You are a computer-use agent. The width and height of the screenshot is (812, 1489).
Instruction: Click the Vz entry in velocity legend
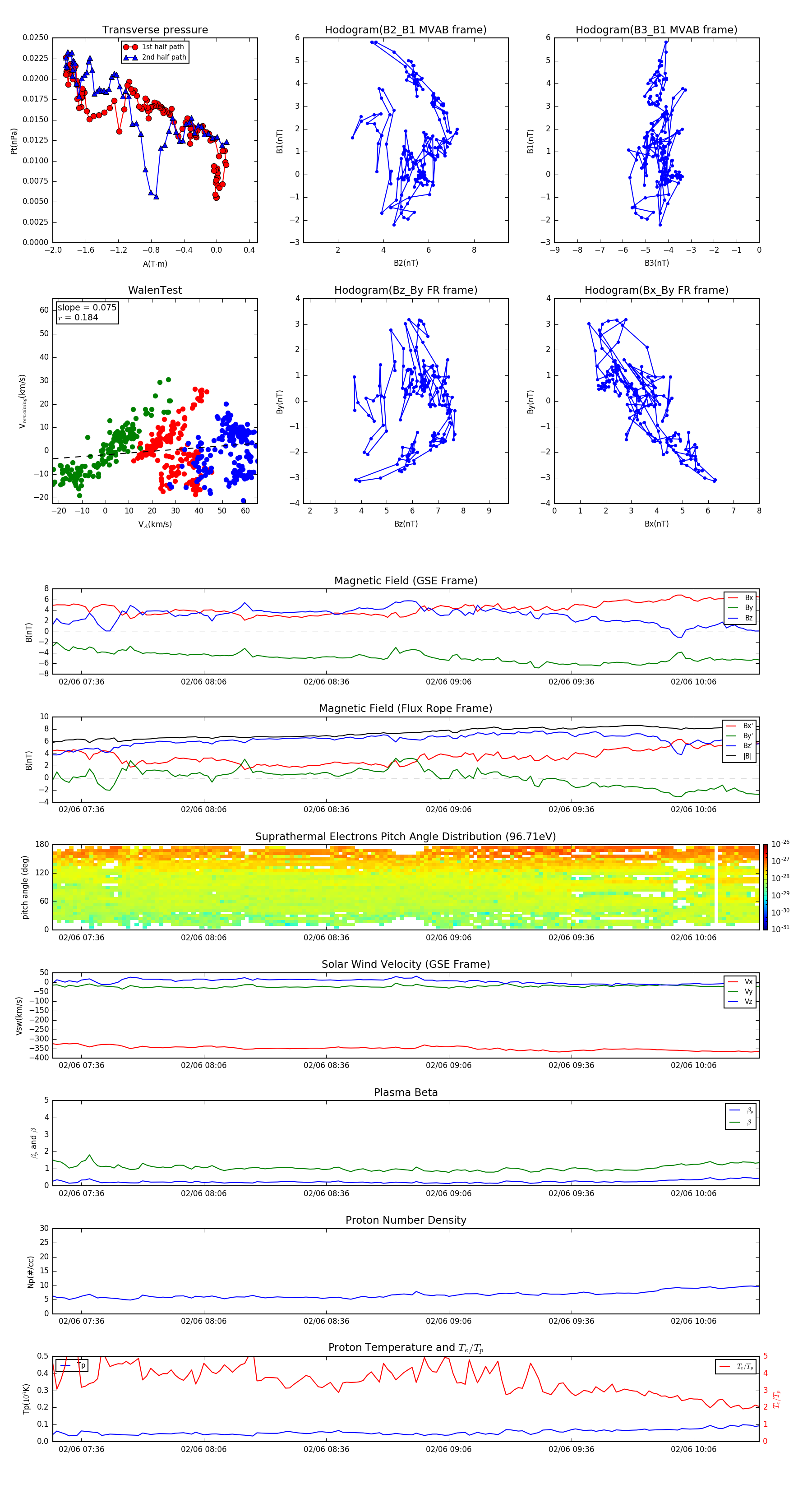pos(741,1002)
